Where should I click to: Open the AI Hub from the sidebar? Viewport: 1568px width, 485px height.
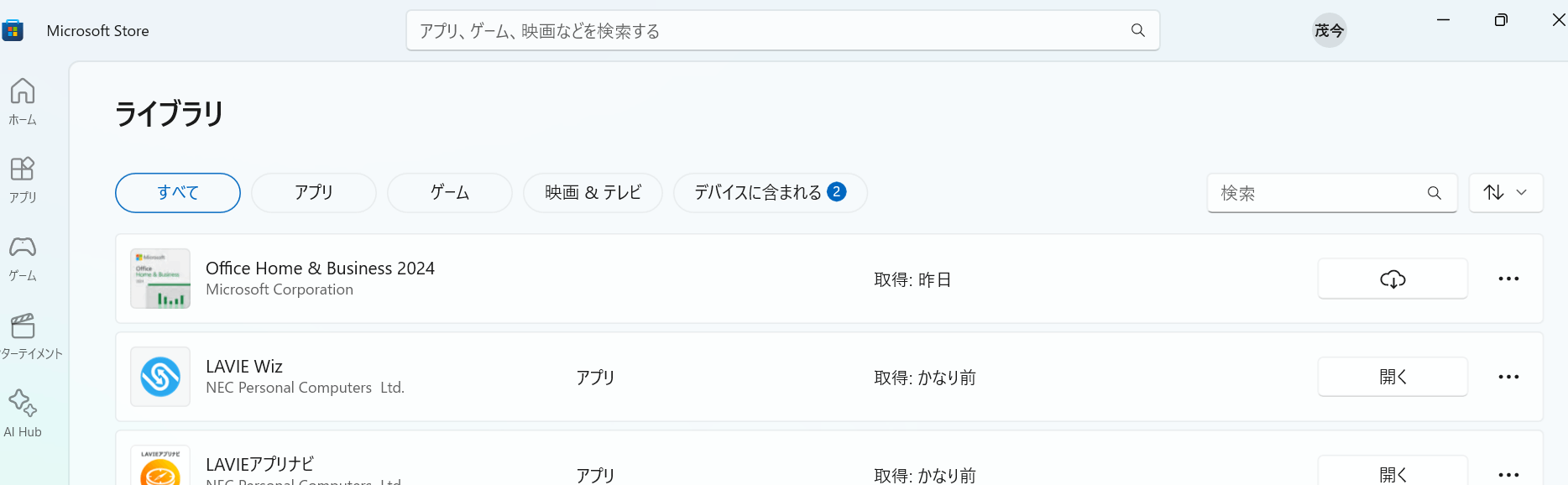(23, 411)
